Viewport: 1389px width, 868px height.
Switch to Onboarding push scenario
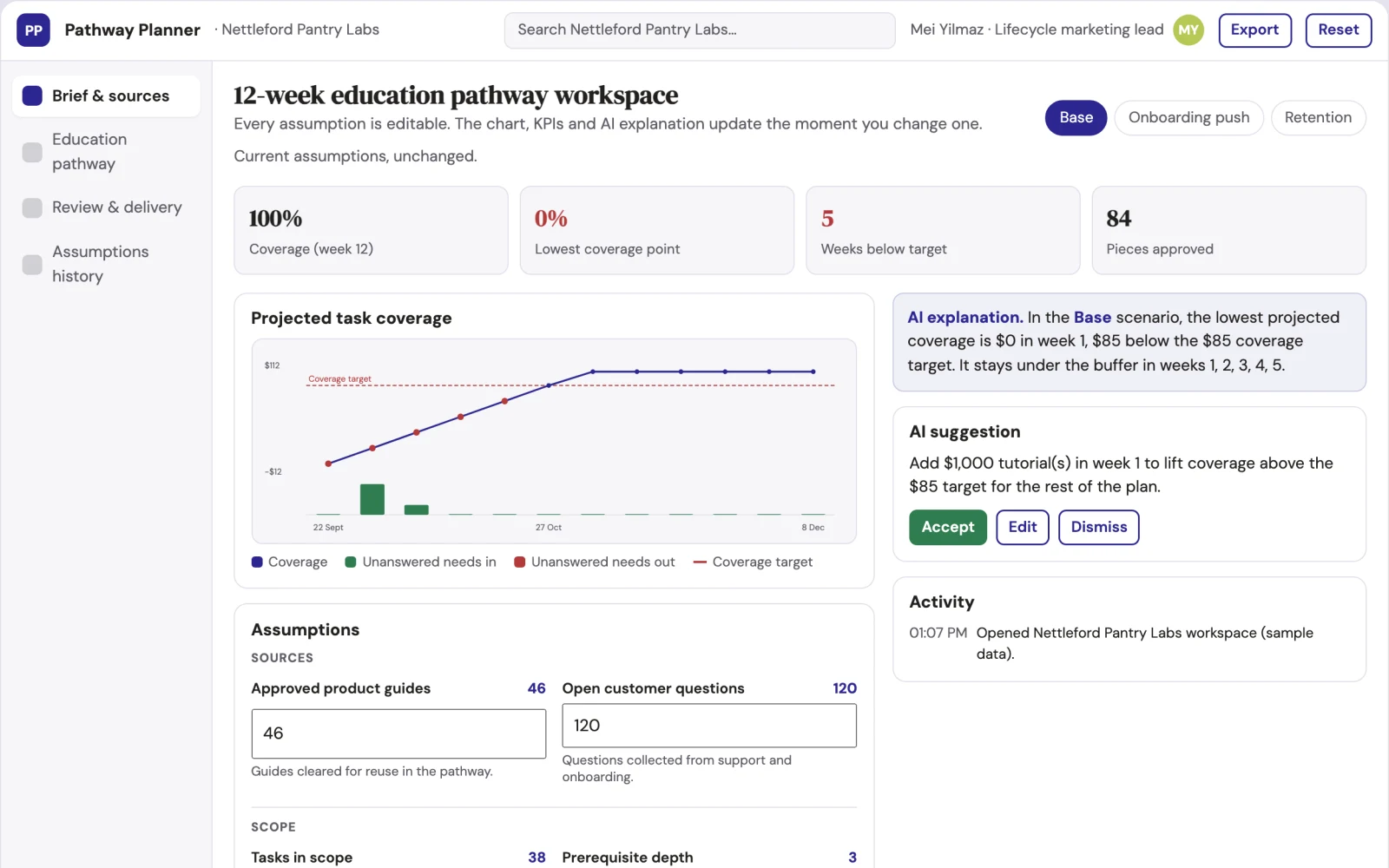pyautogui.click(x=1188, y=118)
